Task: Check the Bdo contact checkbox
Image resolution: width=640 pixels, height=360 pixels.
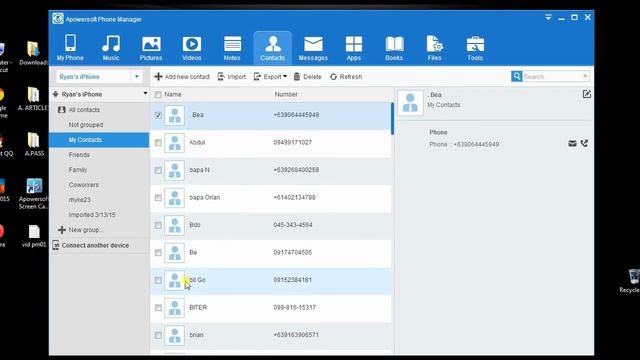Action: (x=158, y=225)
